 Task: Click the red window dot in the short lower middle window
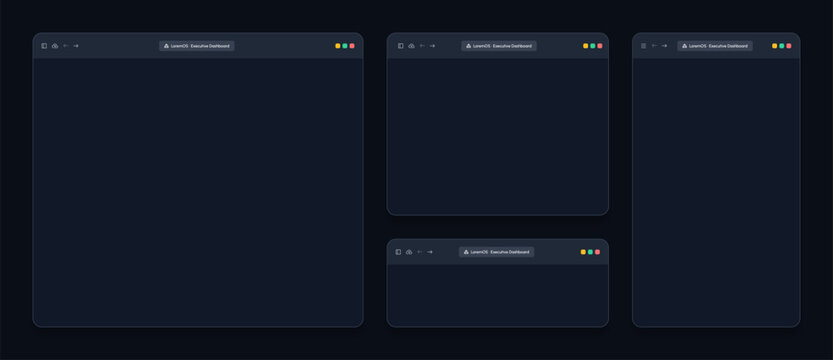597,252
